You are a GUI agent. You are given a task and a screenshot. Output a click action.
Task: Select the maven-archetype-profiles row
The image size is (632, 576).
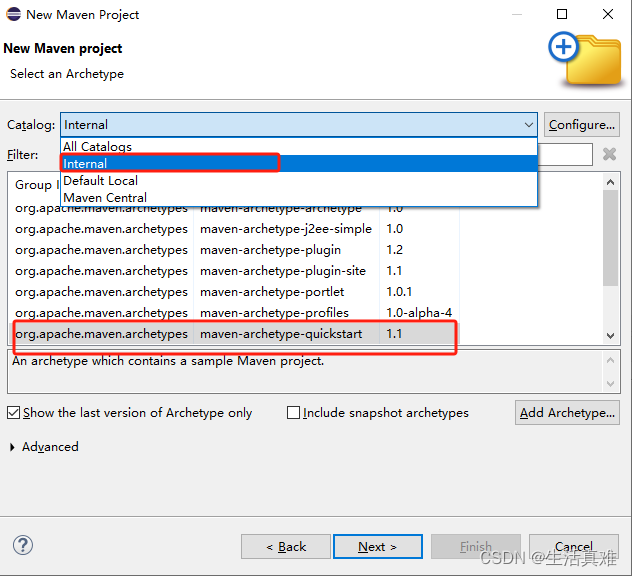click(234, 313)
